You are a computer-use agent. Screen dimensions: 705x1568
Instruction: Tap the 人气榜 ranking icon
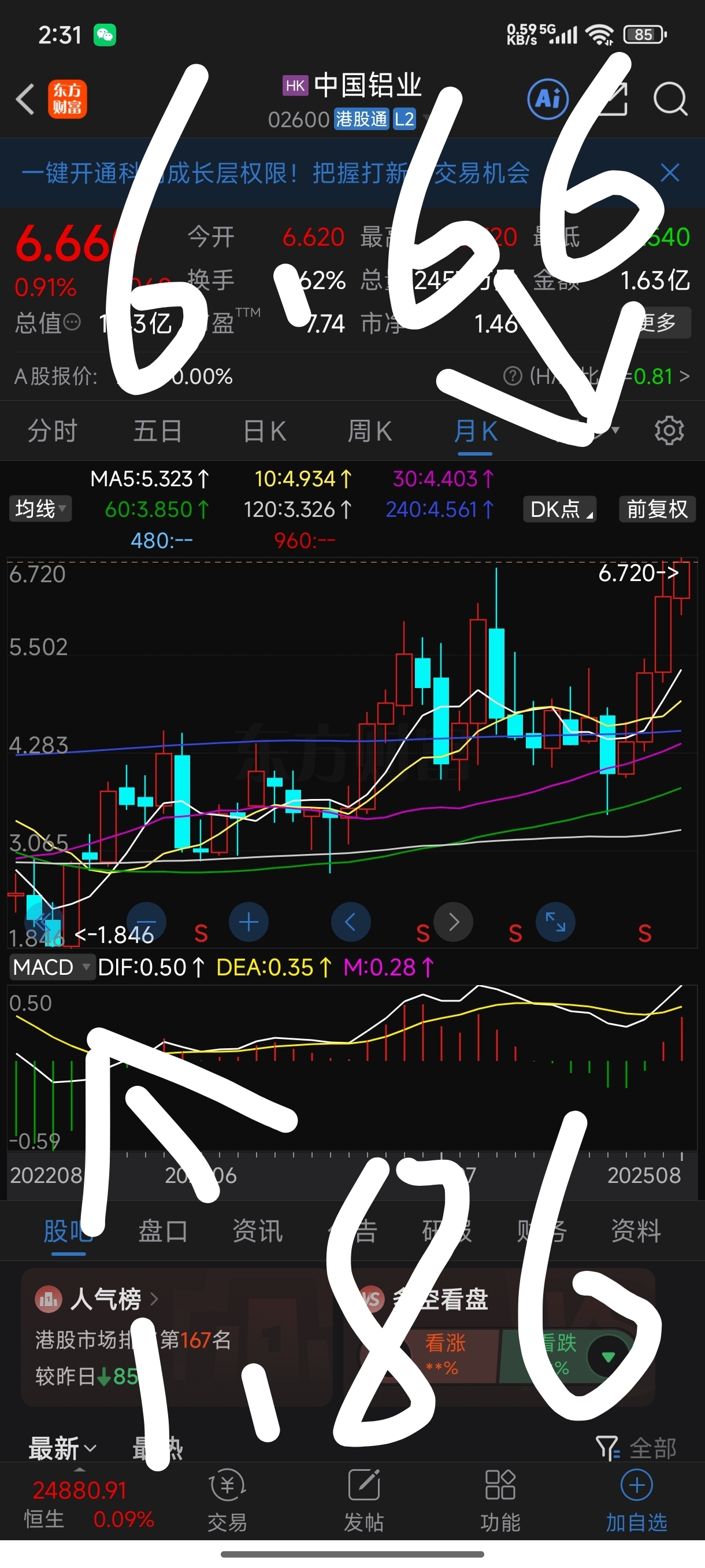coord(49,1300)
